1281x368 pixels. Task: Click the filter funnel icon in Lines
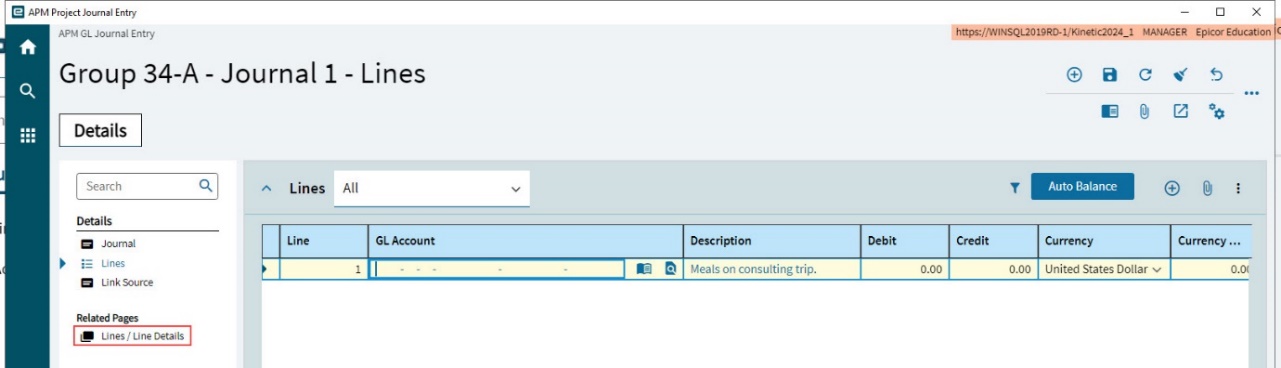pos(1014,187)
